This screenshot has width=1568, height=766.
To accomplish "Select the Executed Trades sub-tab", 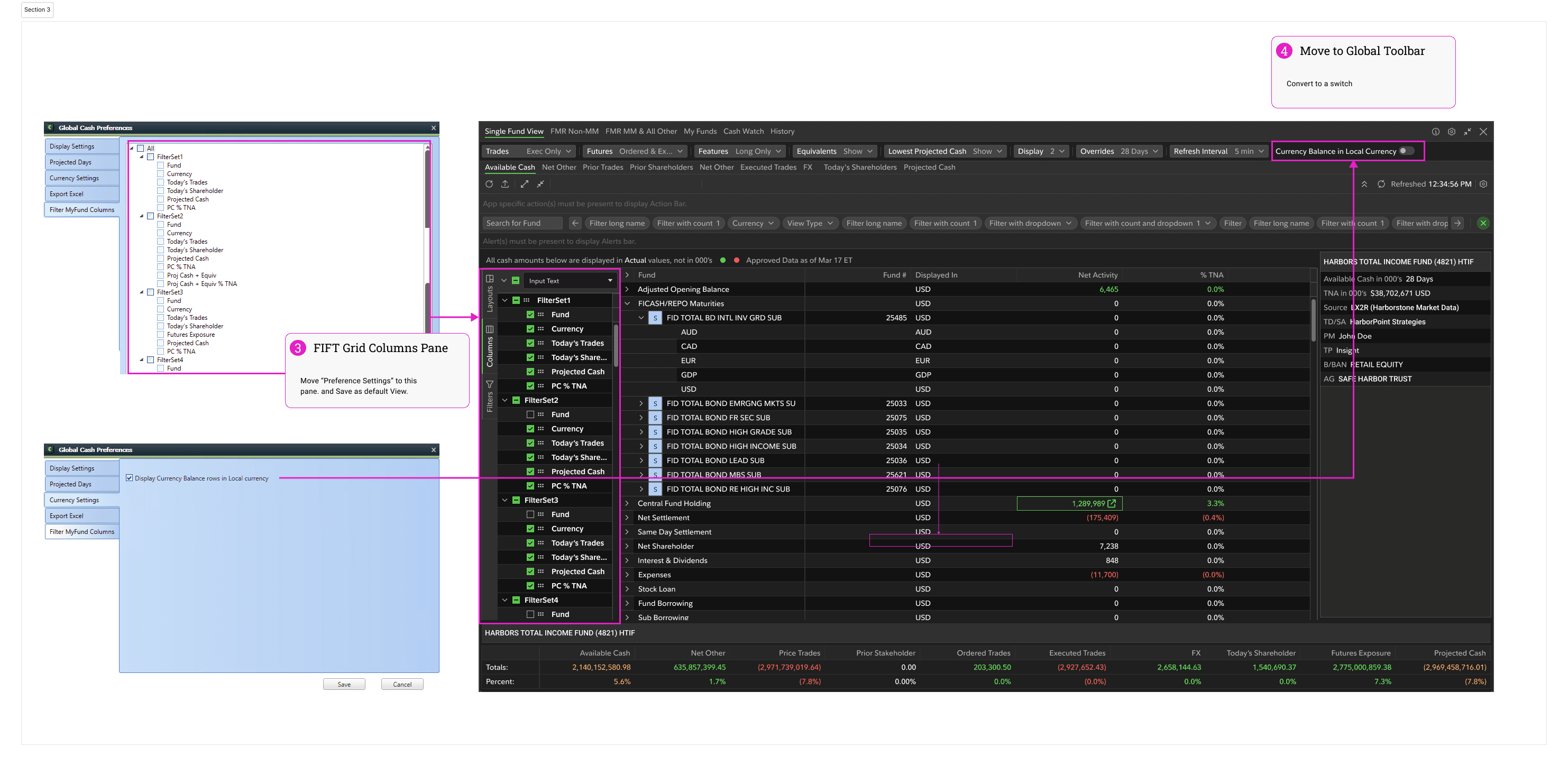I will pyautogui.click(x=767, y=168).
